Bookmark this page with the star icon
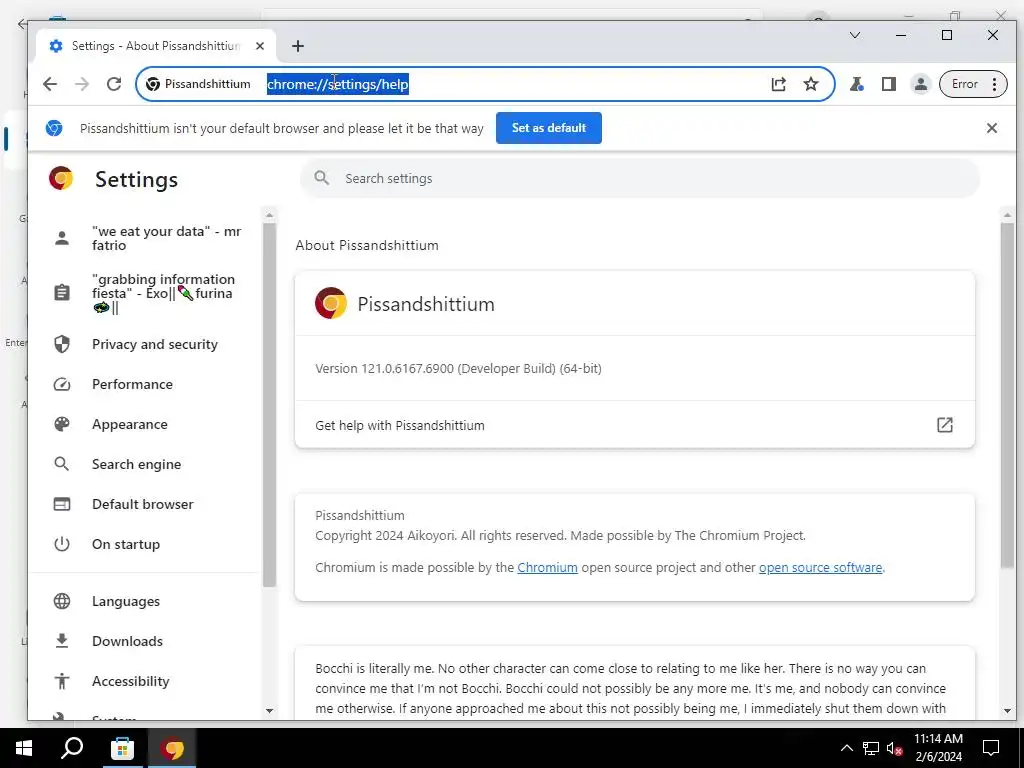1024x768 pixels. [x=810, y=84]
